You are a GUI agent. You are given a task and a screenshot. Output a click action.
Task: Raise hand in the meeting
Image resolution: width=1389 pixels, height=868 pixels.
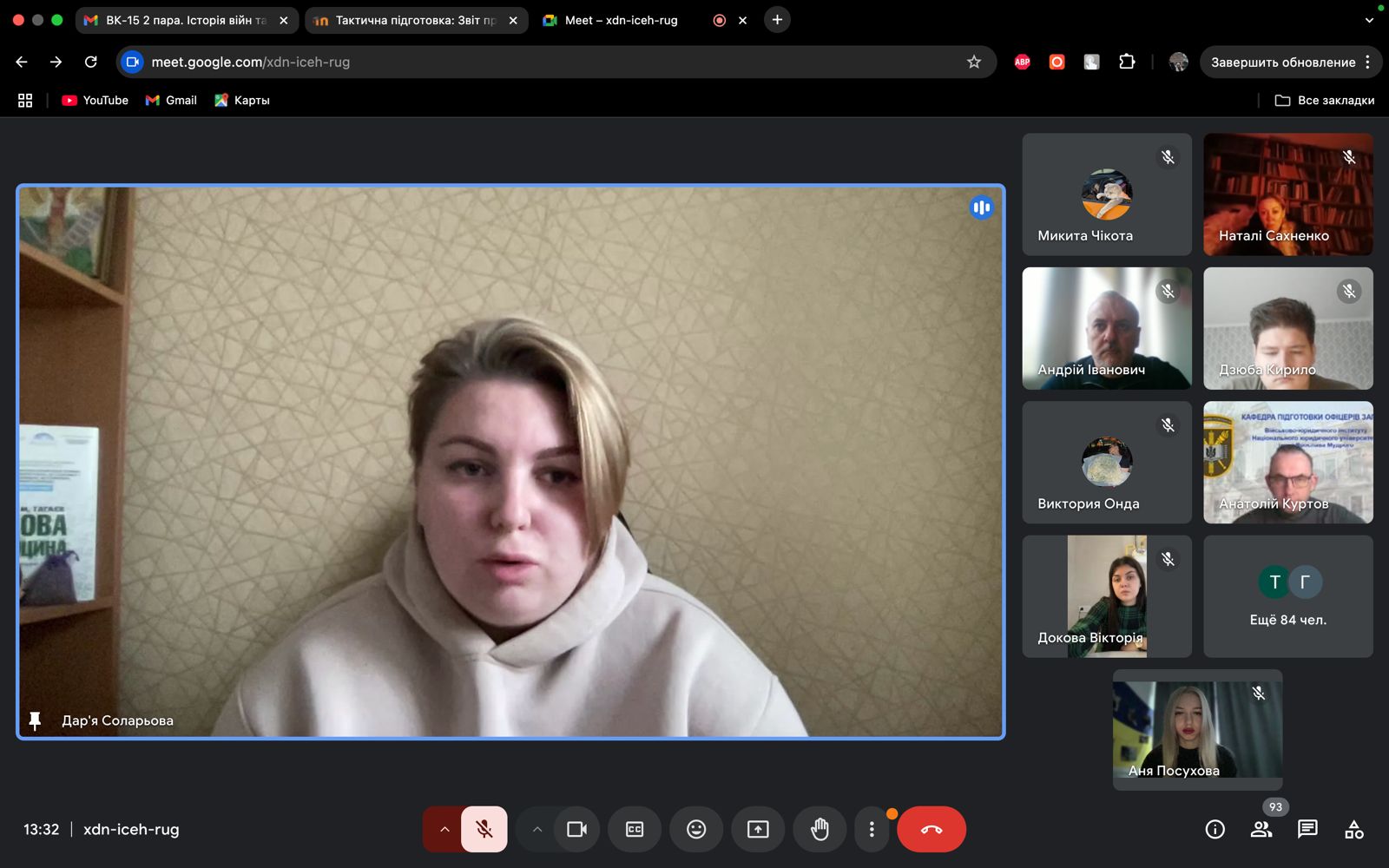tap(819, 829)
